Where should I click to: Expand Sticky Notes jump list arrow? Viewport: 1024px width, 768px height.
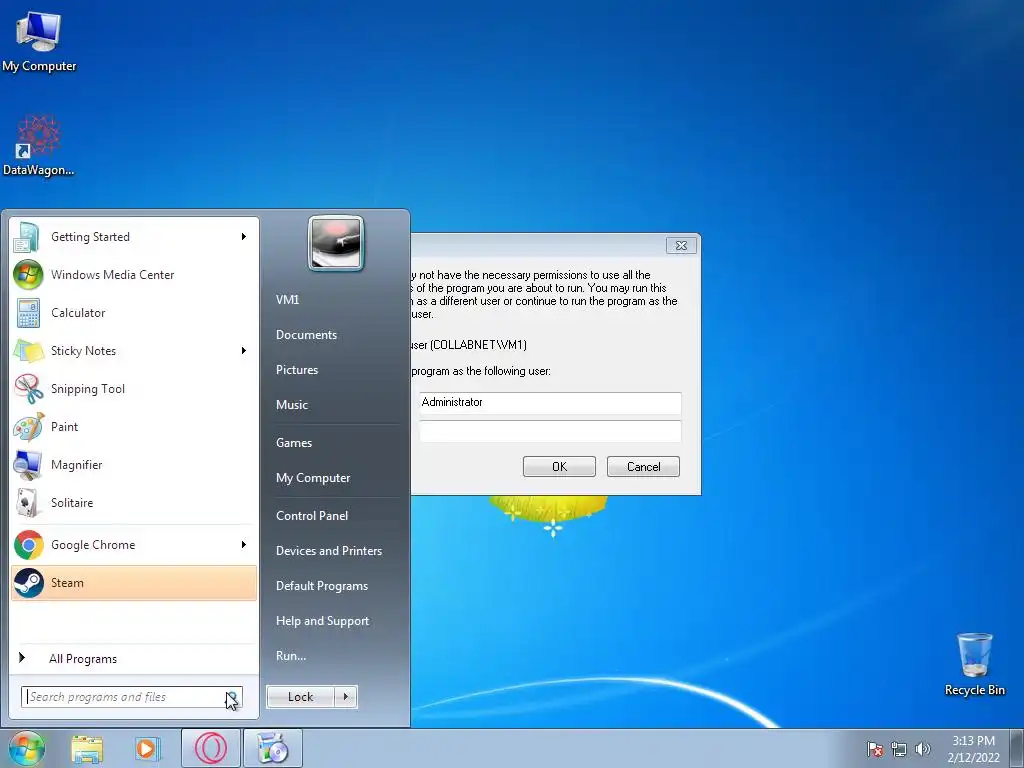(244, 351)
